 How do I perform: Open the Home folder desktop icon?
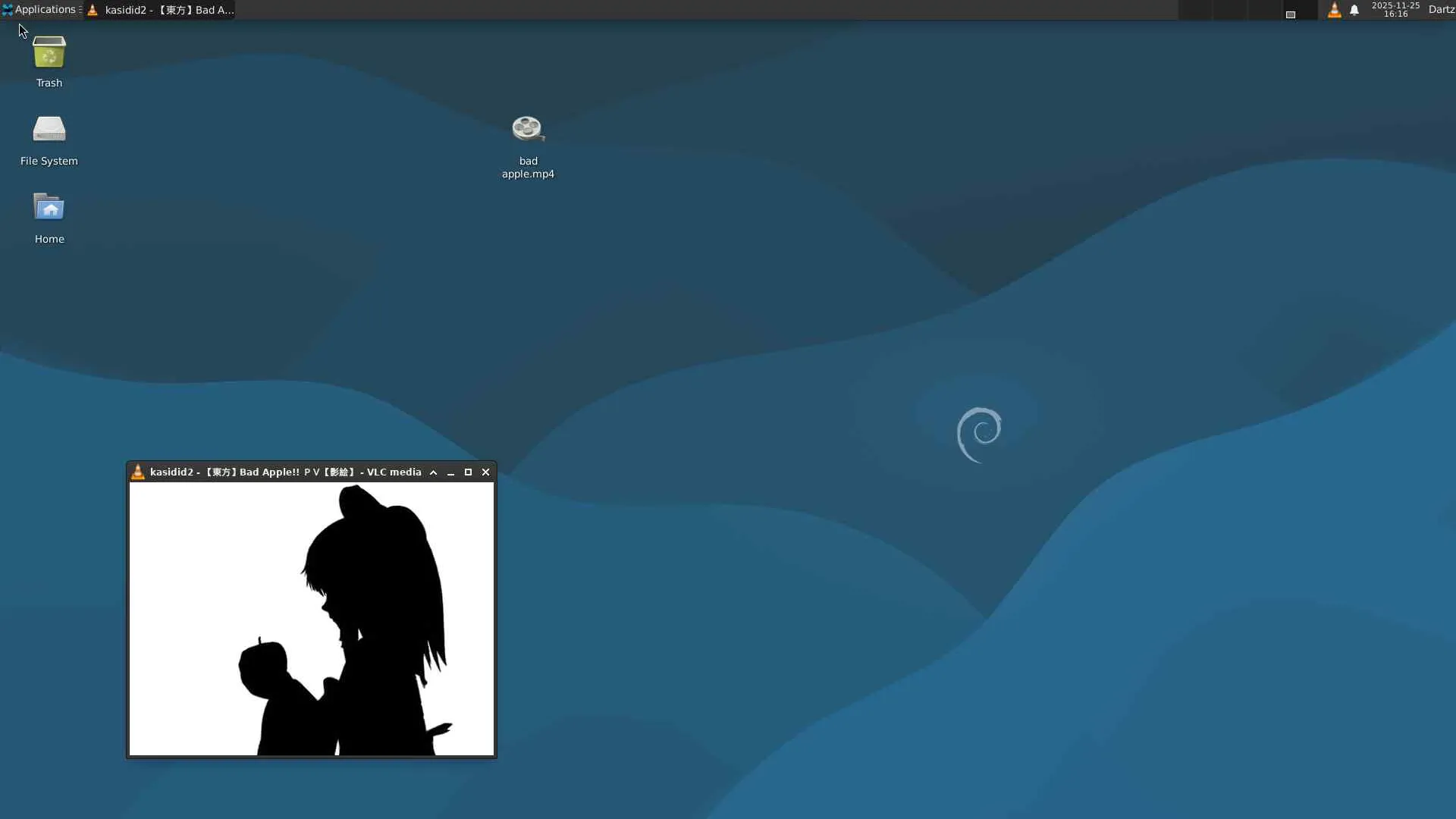point(49,209)
